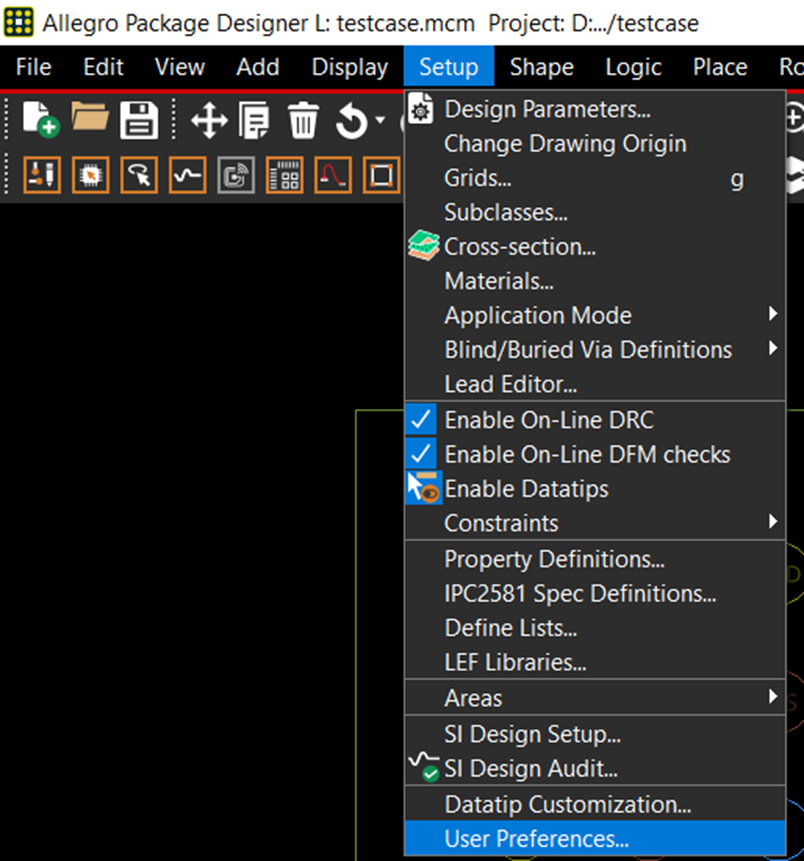
Task: Select the wire bond mode icon
Action: coord(333,177)
